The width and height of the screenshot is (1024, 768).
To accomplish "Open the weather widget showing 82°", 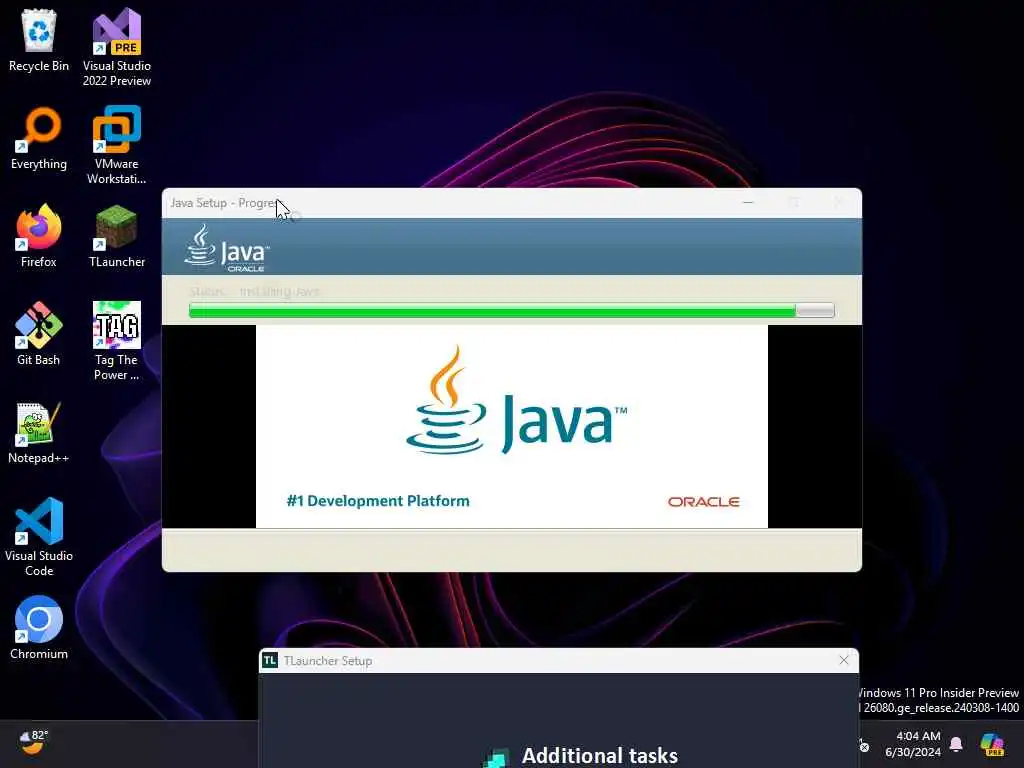I will (34, 743).
